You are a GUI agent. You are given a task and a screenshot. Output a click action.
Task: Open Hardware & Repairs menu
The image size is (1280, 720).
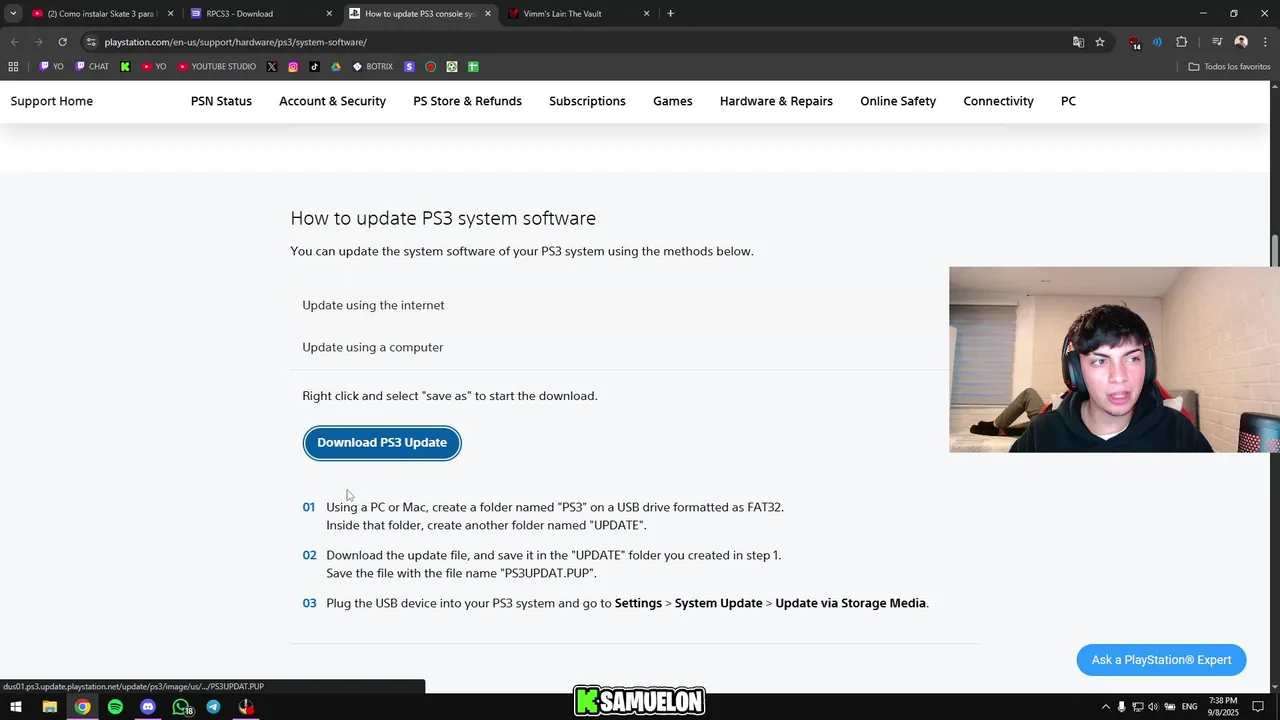(x=776, y=101)
